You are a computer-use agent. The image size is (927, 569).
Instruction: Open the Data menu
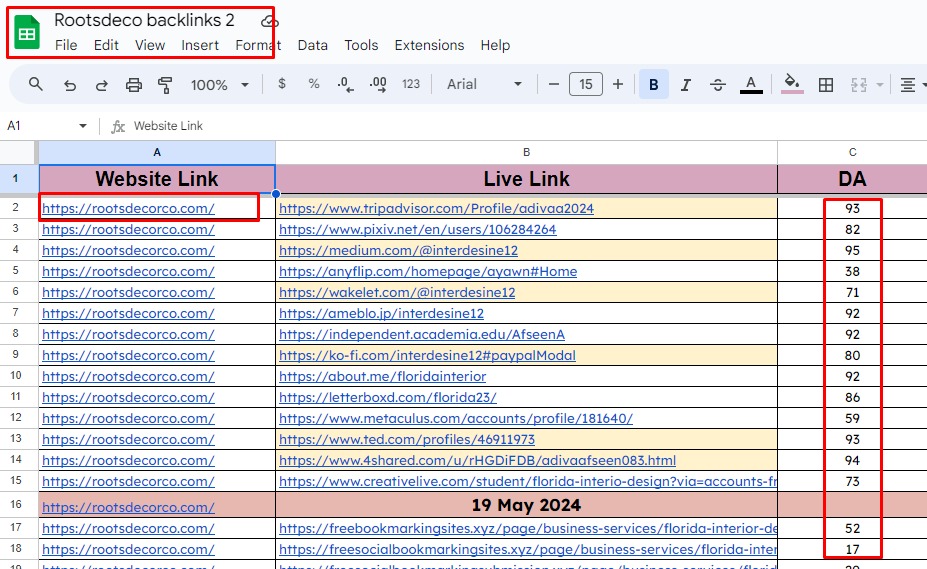point(312,45)
